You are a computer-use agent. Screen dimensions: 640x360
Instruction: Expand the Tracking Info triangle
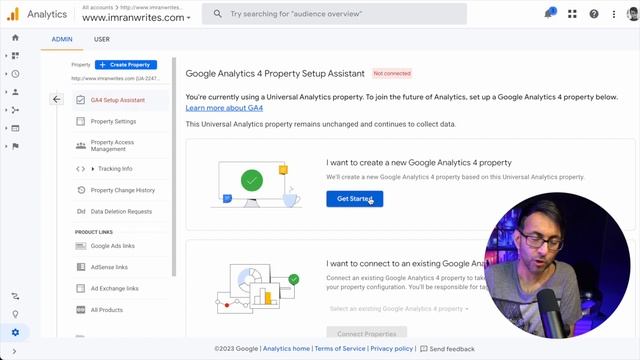click(93, 169)
